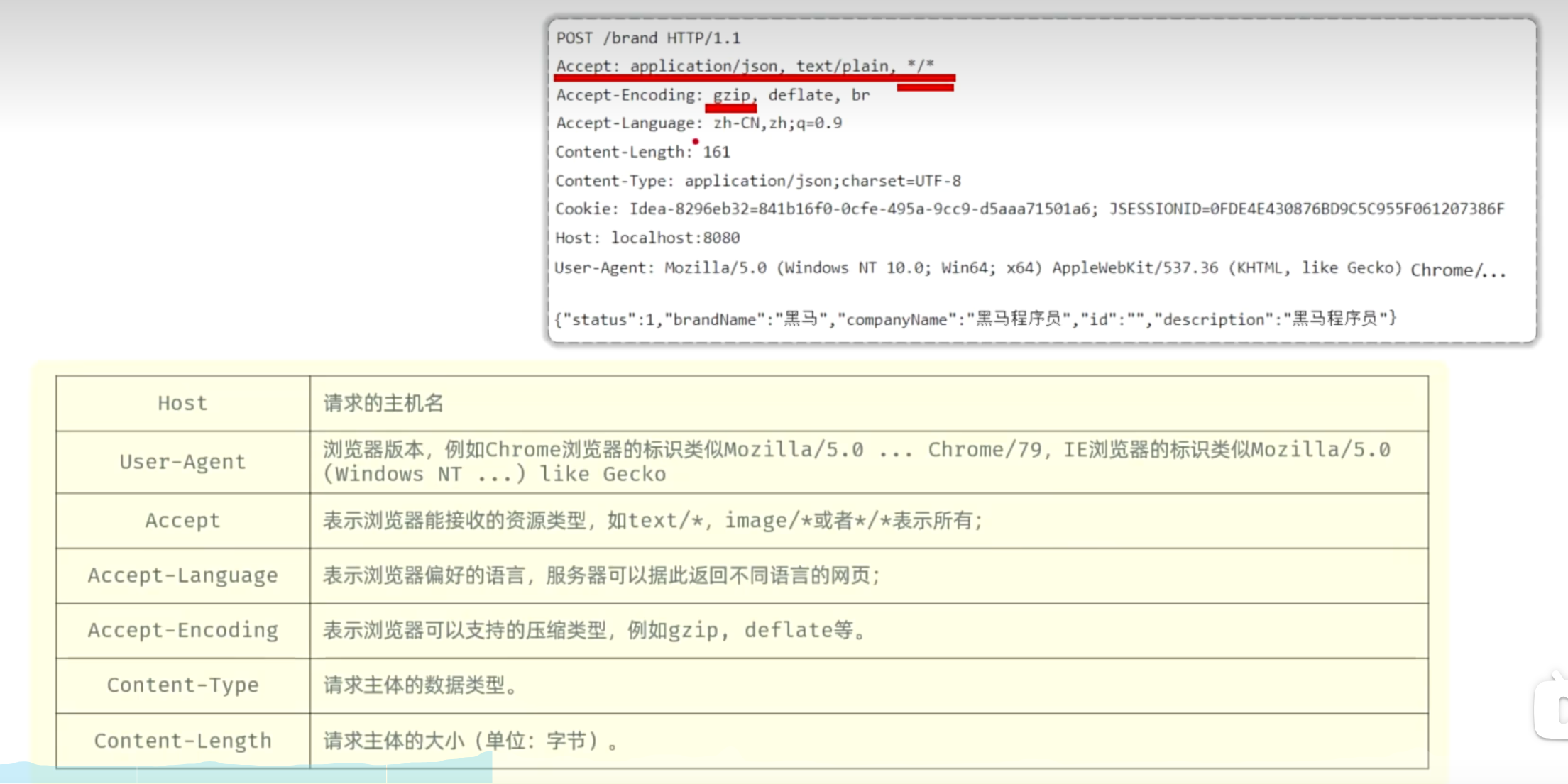
Task: Click the Host localhost:8080 line
Action: 647,238
